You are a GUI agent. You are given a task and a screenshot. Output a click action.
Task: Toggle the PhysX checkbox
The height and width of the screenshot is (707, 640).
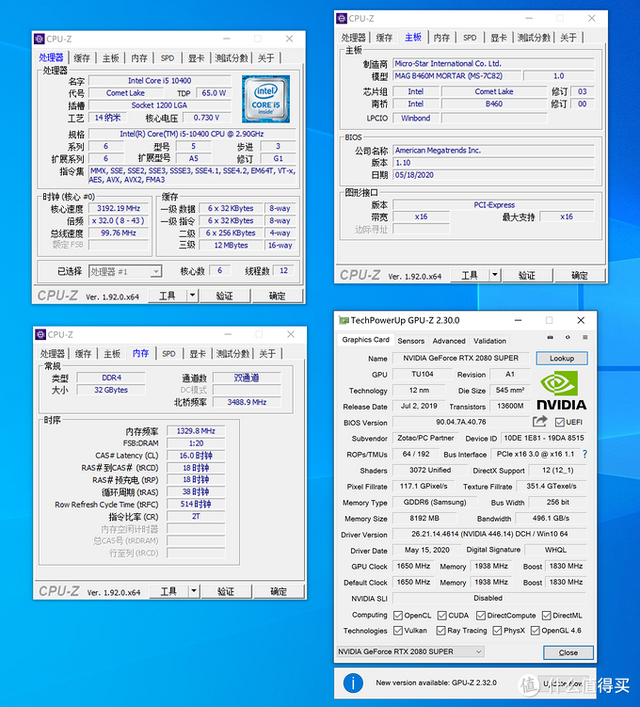click(x=497, y=630)
